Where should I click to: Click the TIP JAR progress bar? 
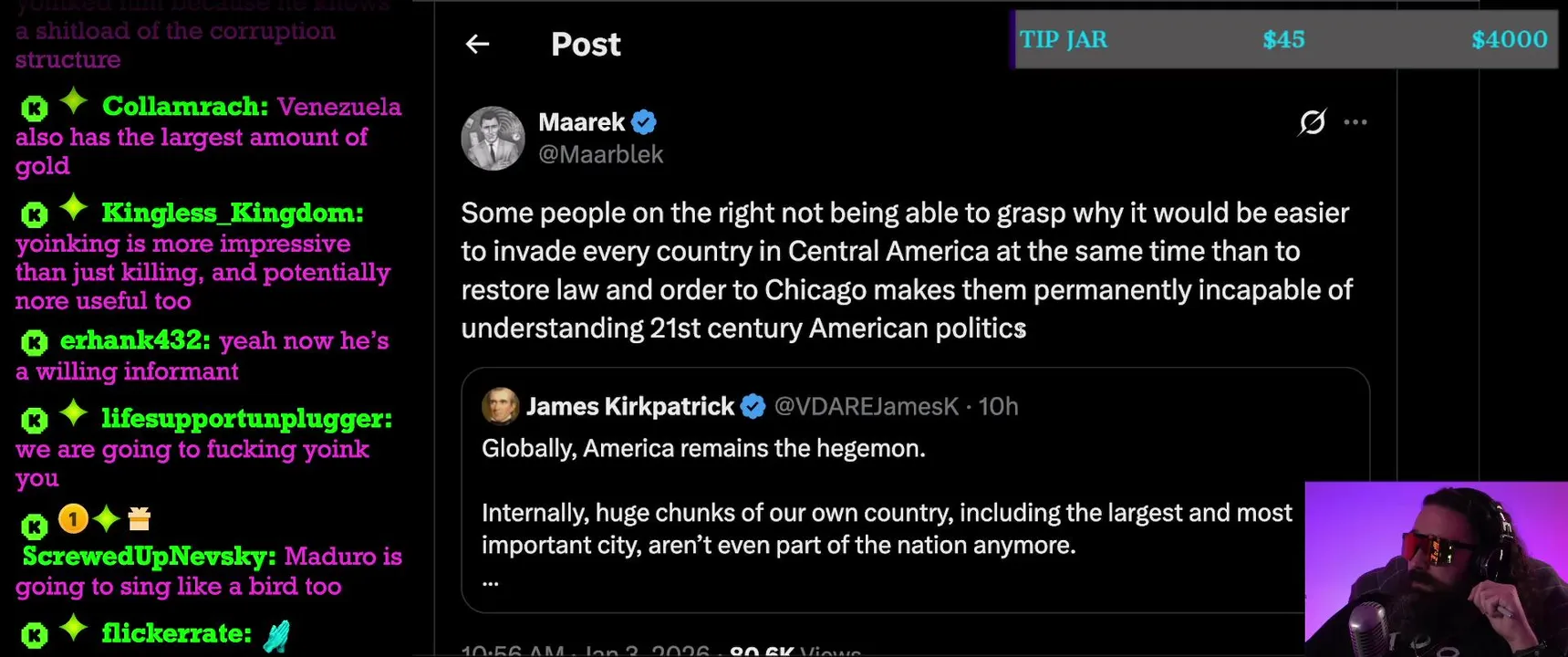coord(1284,39)
